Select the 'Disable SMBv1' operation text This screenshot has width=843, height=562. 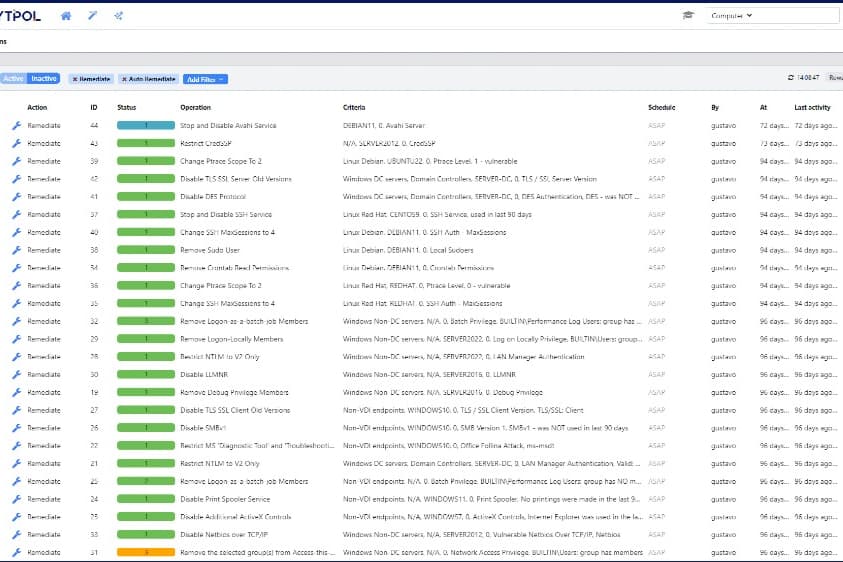tap(203, 428)
